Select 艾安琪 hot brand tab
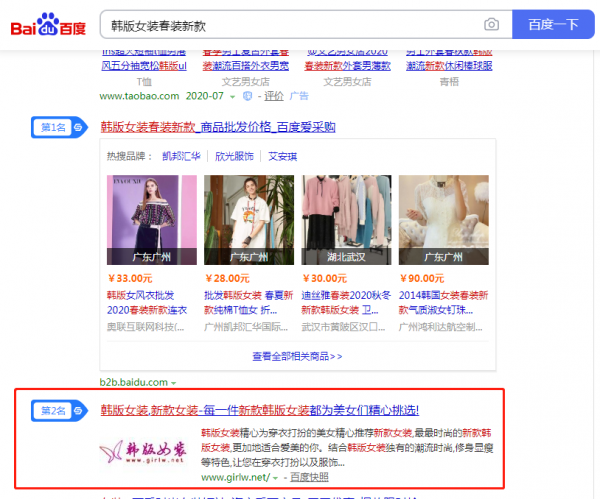 click(x=283, y=157)
